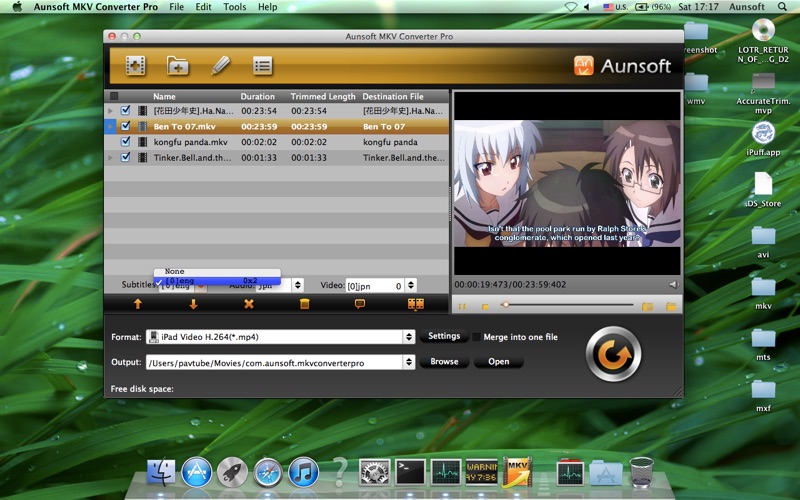This screenshot has height=500, width=800.
Task: Open App Store from the dock
Action: tap(196, 472)
